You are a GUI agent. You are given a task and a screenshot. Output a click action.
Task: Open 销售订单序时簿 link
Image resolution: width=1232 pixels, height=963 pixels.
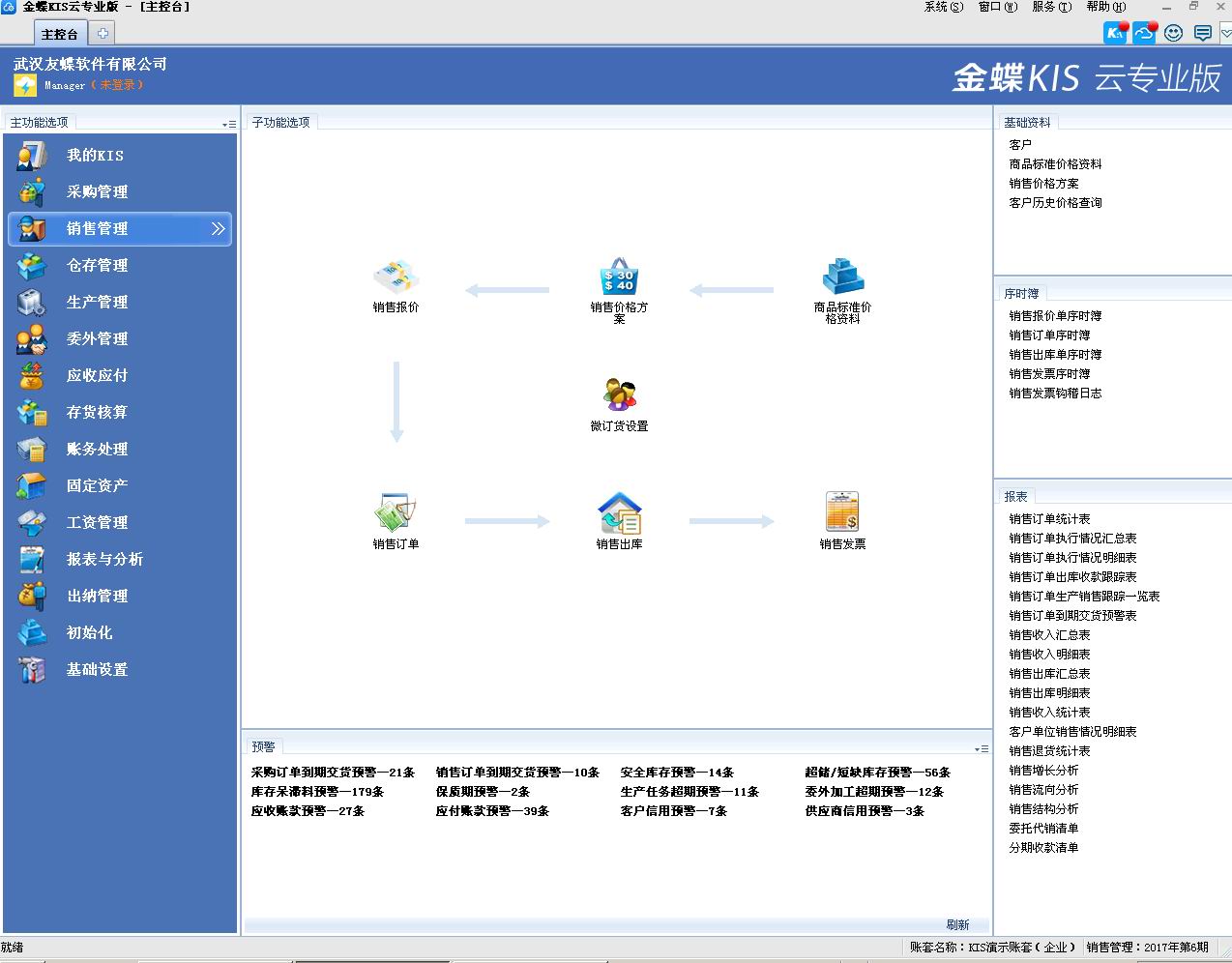click(x=1049, y=336)
